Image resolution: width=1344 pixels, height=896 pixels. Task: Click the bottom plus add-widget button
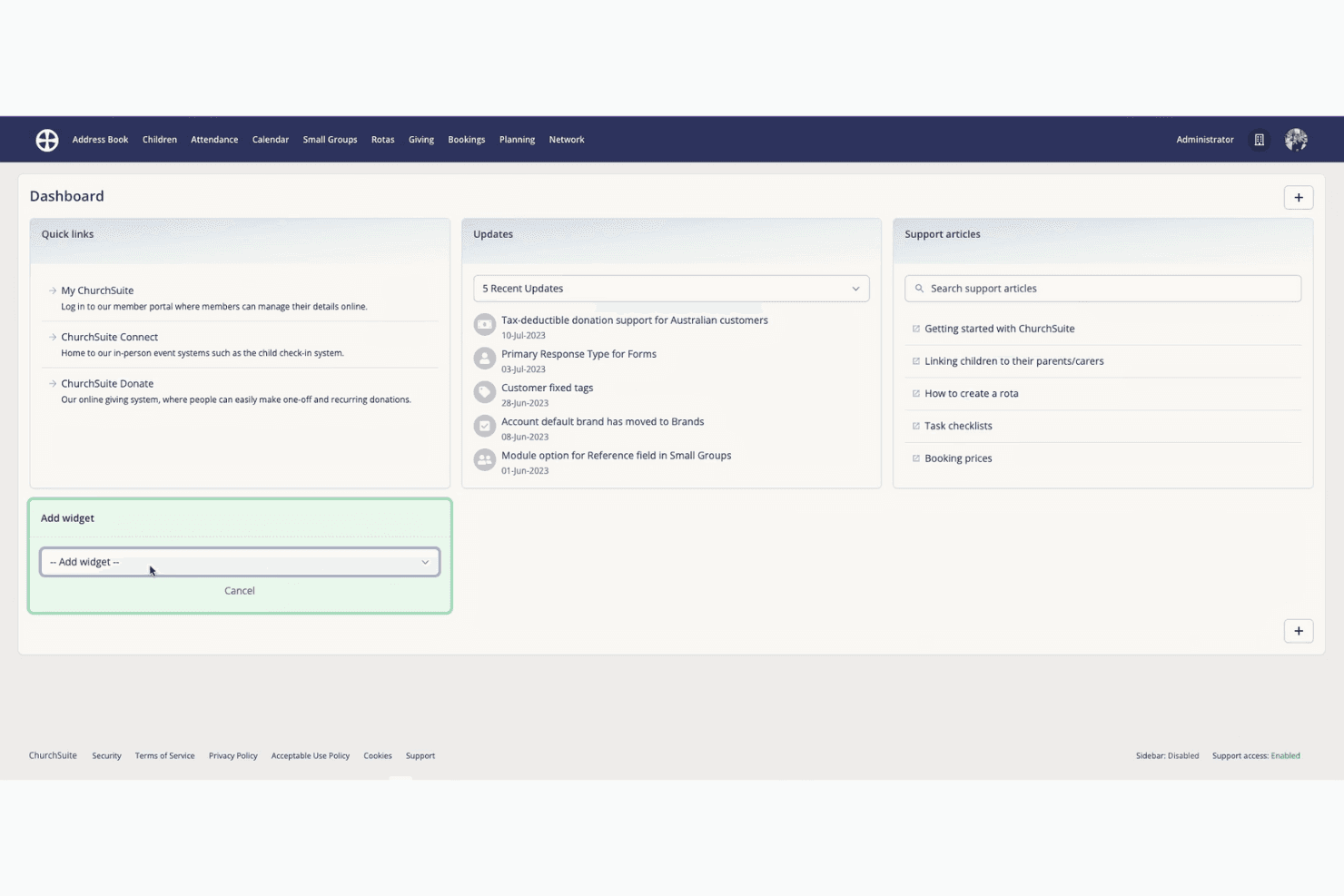click(1299, 631)
